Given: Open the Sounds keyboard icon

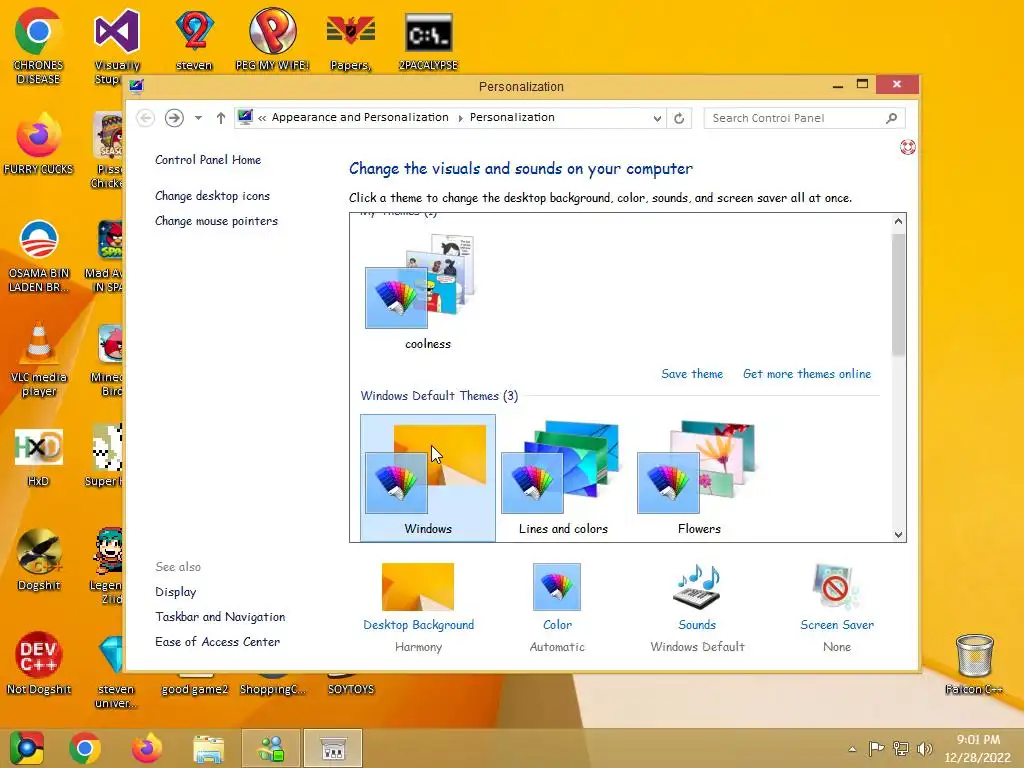Looking at the screenshot, I should pyautogui.click(x=697, y=586).
